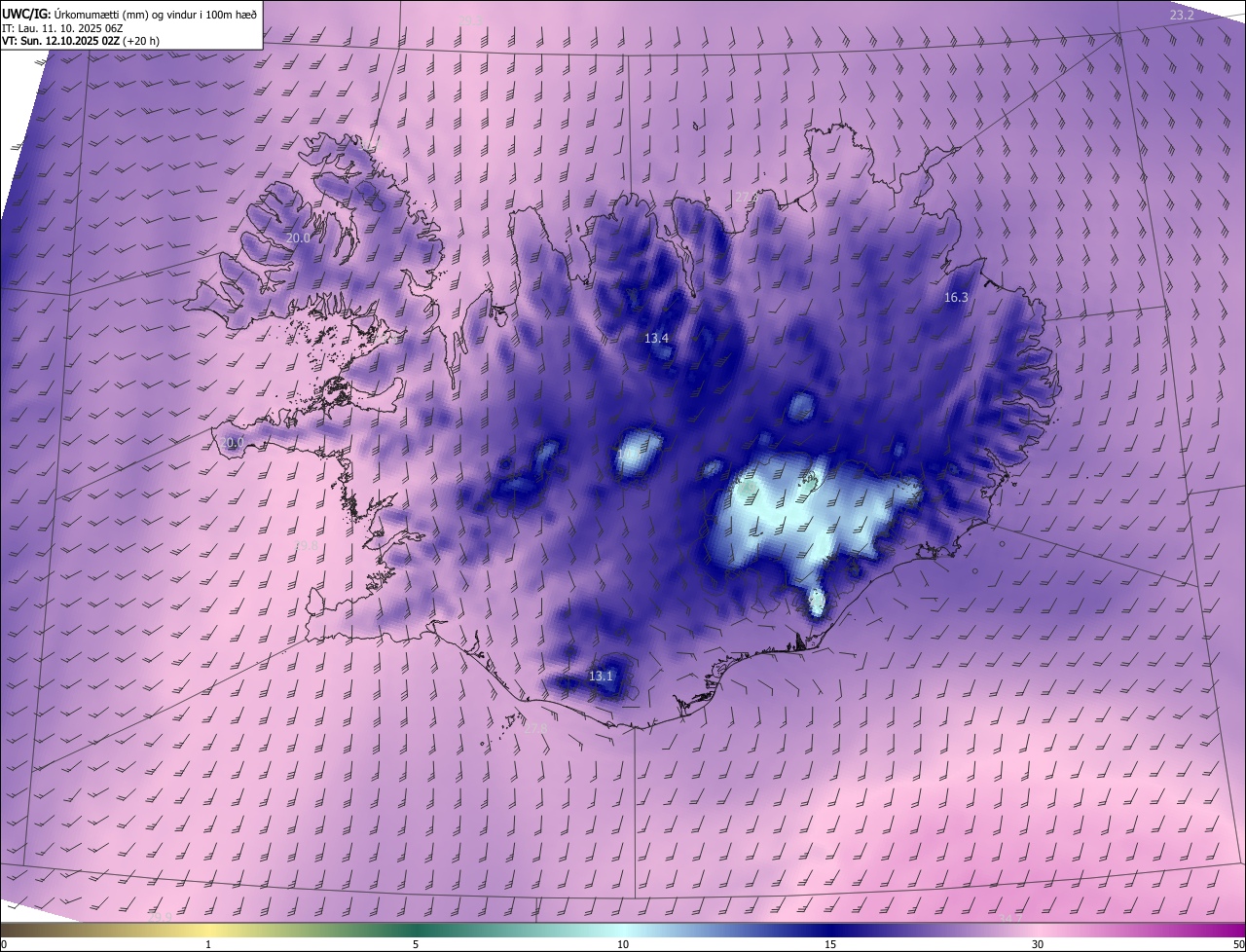This screenshot has height=952, width=1246.
Task: Click the 23.2 value label
Action: [1181, 15]
